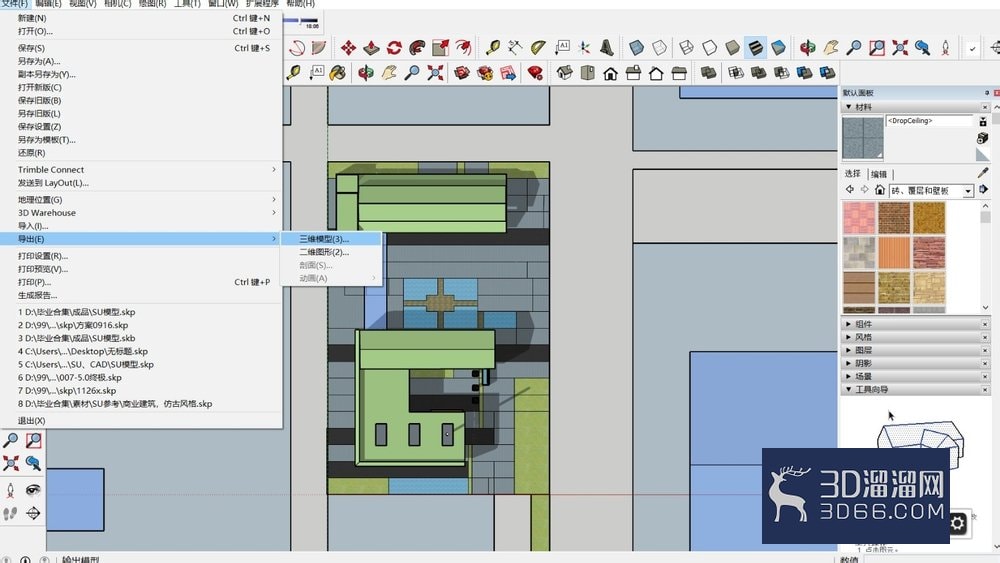
Task: Click 发送到 LayOut(L)... entry
Action: pos(141,183)
